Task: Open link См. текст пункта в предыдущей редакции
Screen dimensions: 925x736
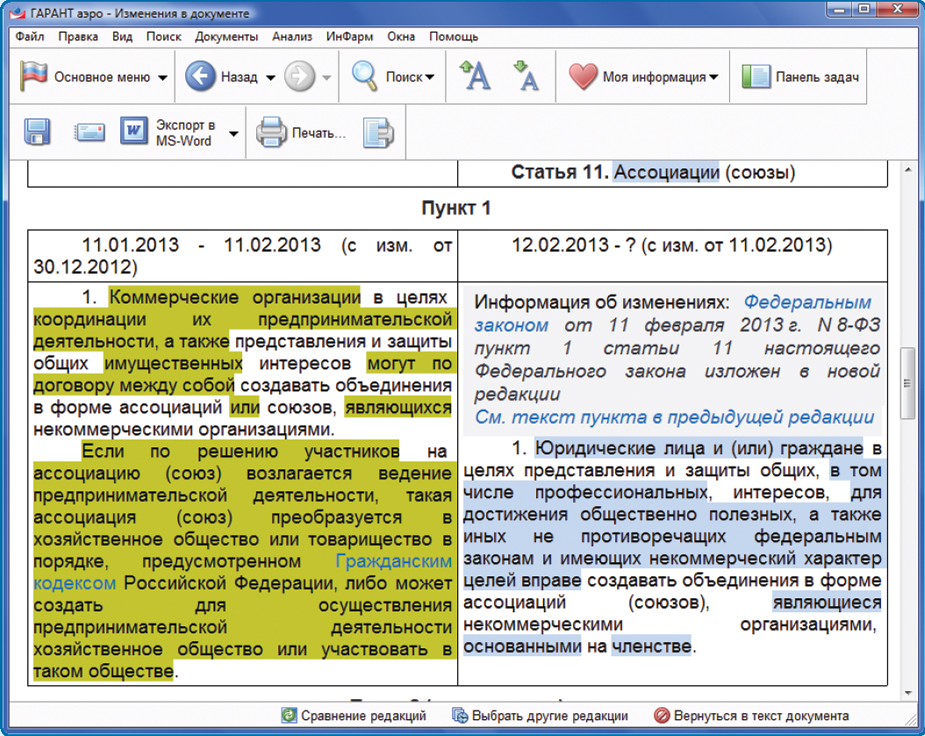Action: [674, 417]
